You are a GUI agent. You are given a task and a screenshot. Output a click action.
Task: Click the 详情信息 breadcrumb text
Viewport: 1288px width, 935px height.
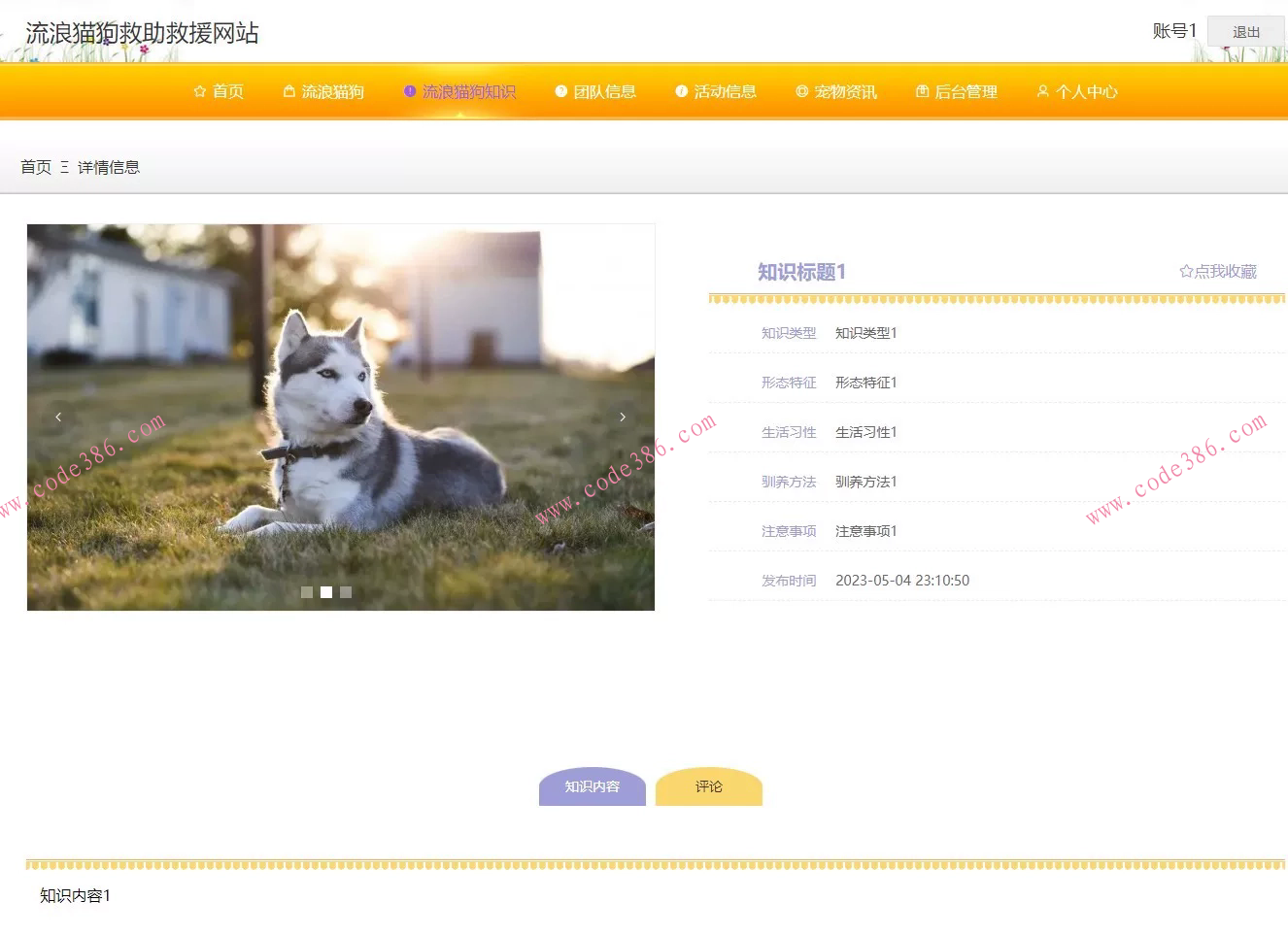109,167
